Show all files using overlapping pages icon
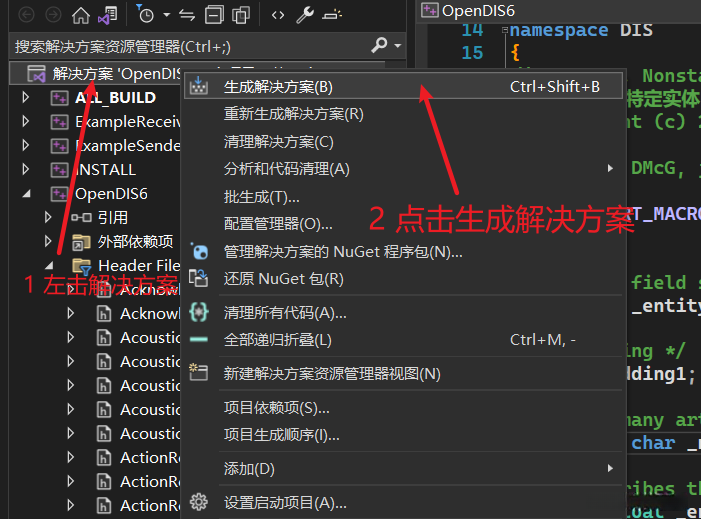This screenshot has width=701, height=519. point(241,15)
